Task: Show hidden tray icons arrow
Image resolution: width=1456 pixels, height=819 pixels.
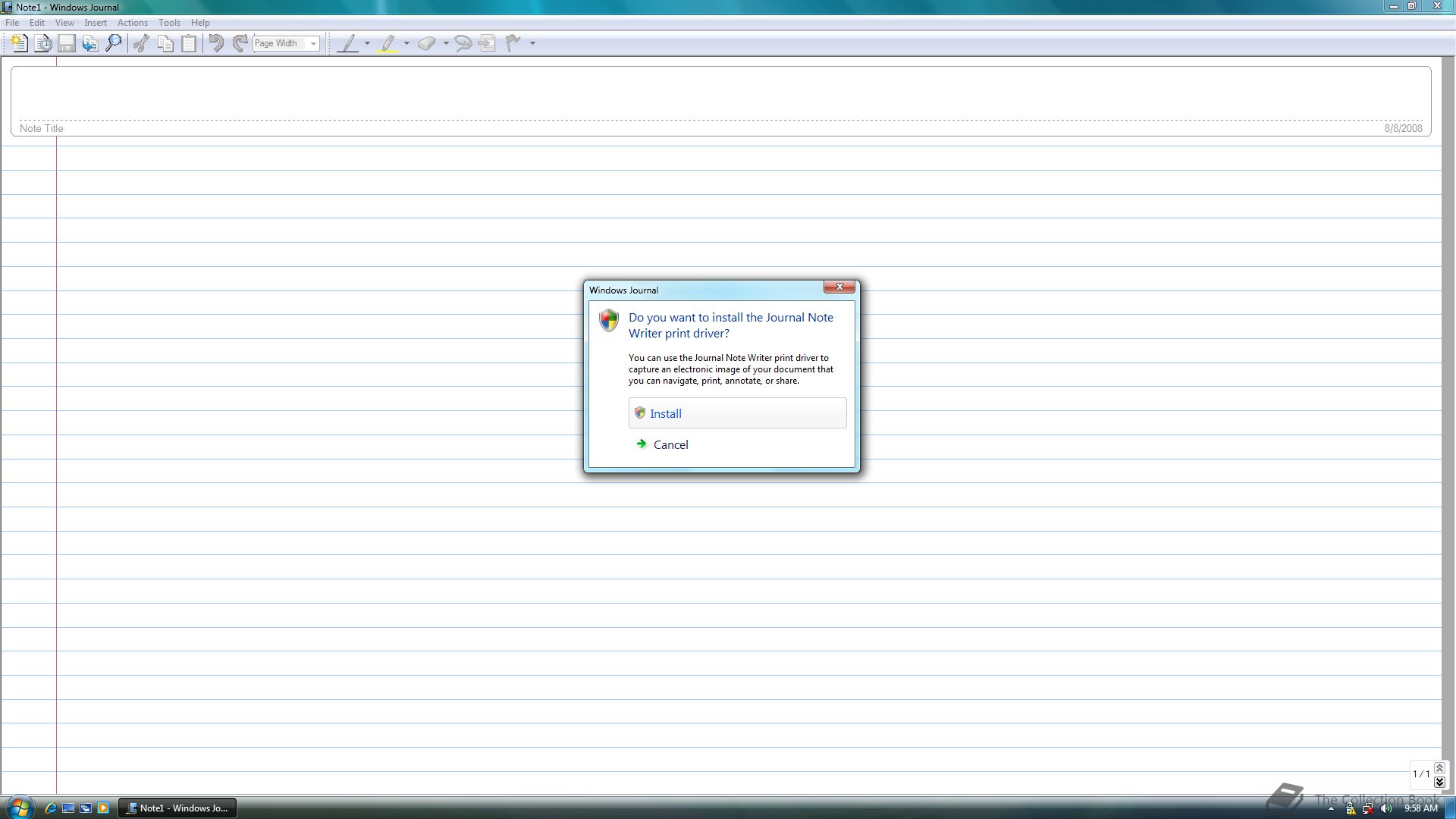Action: [x=1331, y=808]
